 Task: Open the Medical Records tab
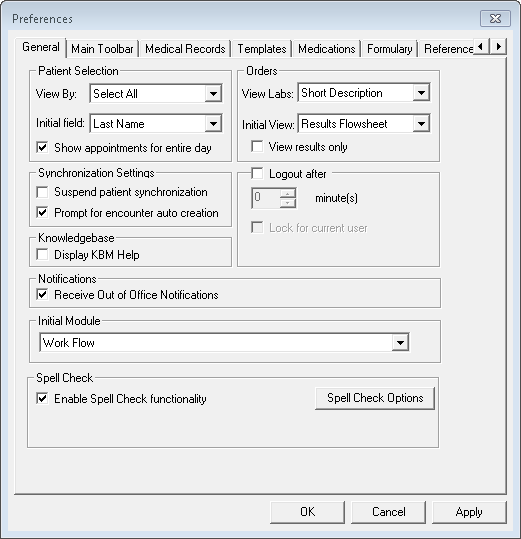[185, 49]
